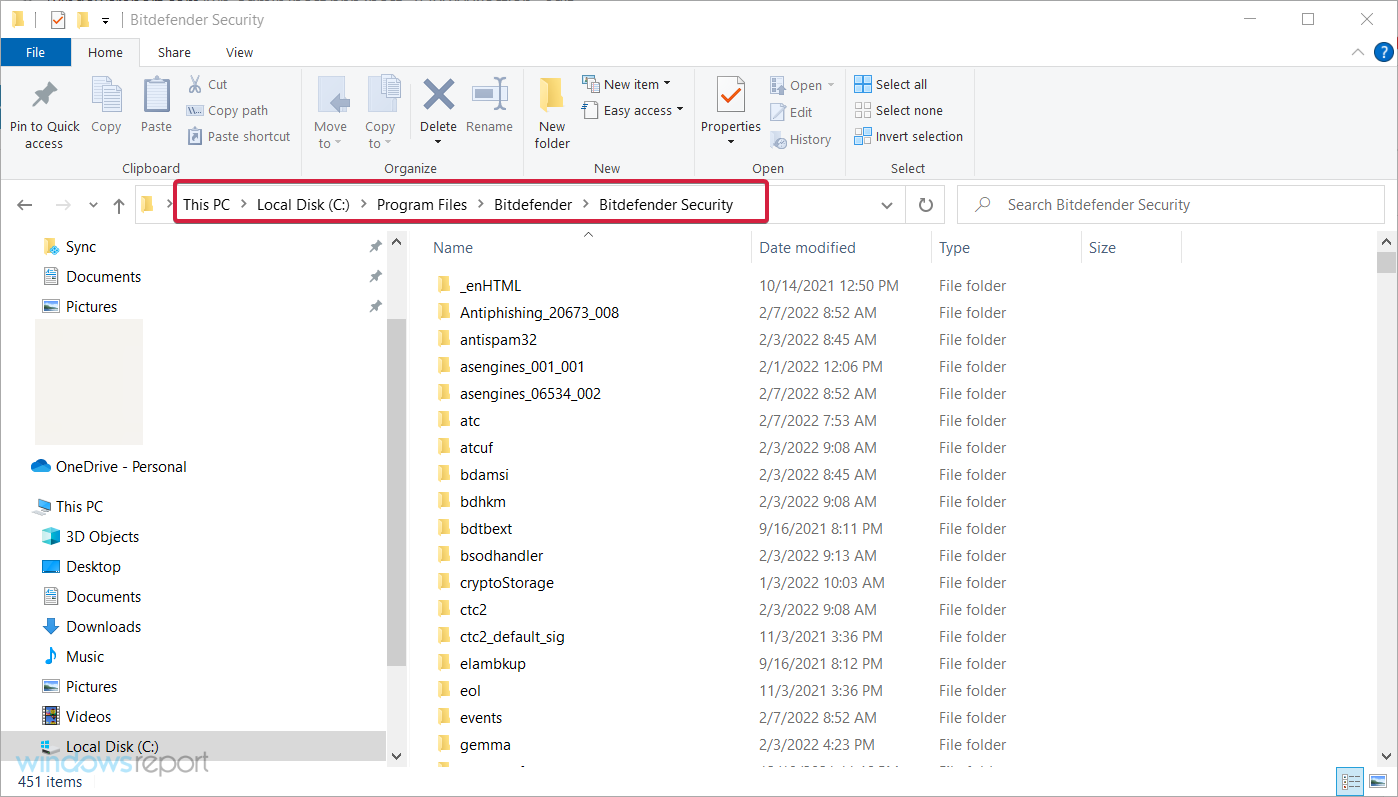Viewport: 1398px width, 797px height.
Task: Refresh the Bitdefender Security folder view
Action: (925, 205)
